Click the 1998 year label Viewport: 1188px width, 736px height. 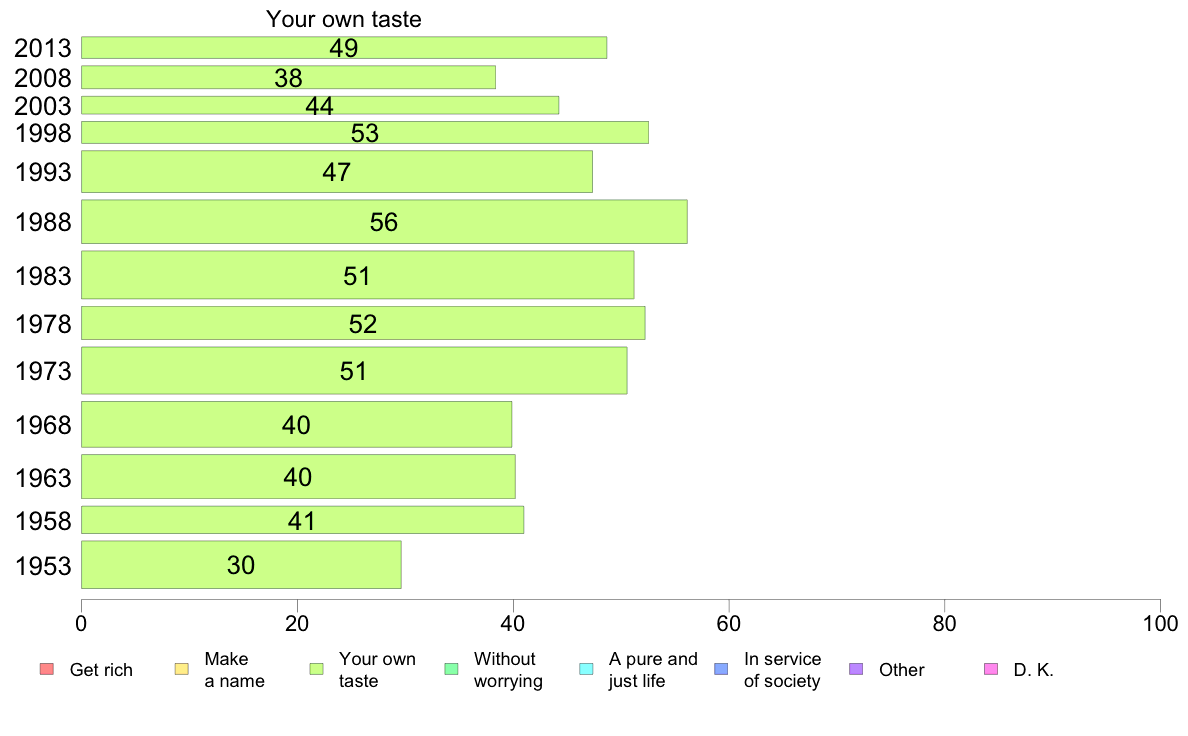[43, 133]
